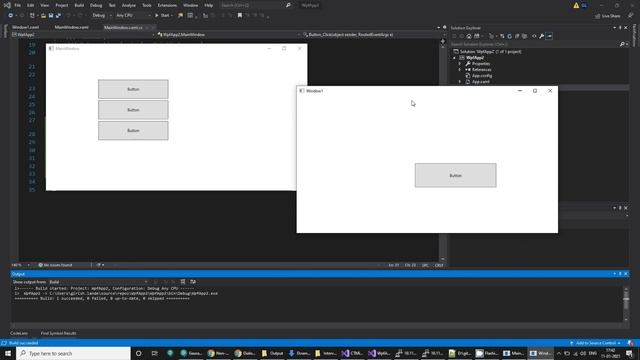The height and width of the screenshot is (360, 640).
Task: Open the editor zoom percentage dropdown
Action: (20, 265)
